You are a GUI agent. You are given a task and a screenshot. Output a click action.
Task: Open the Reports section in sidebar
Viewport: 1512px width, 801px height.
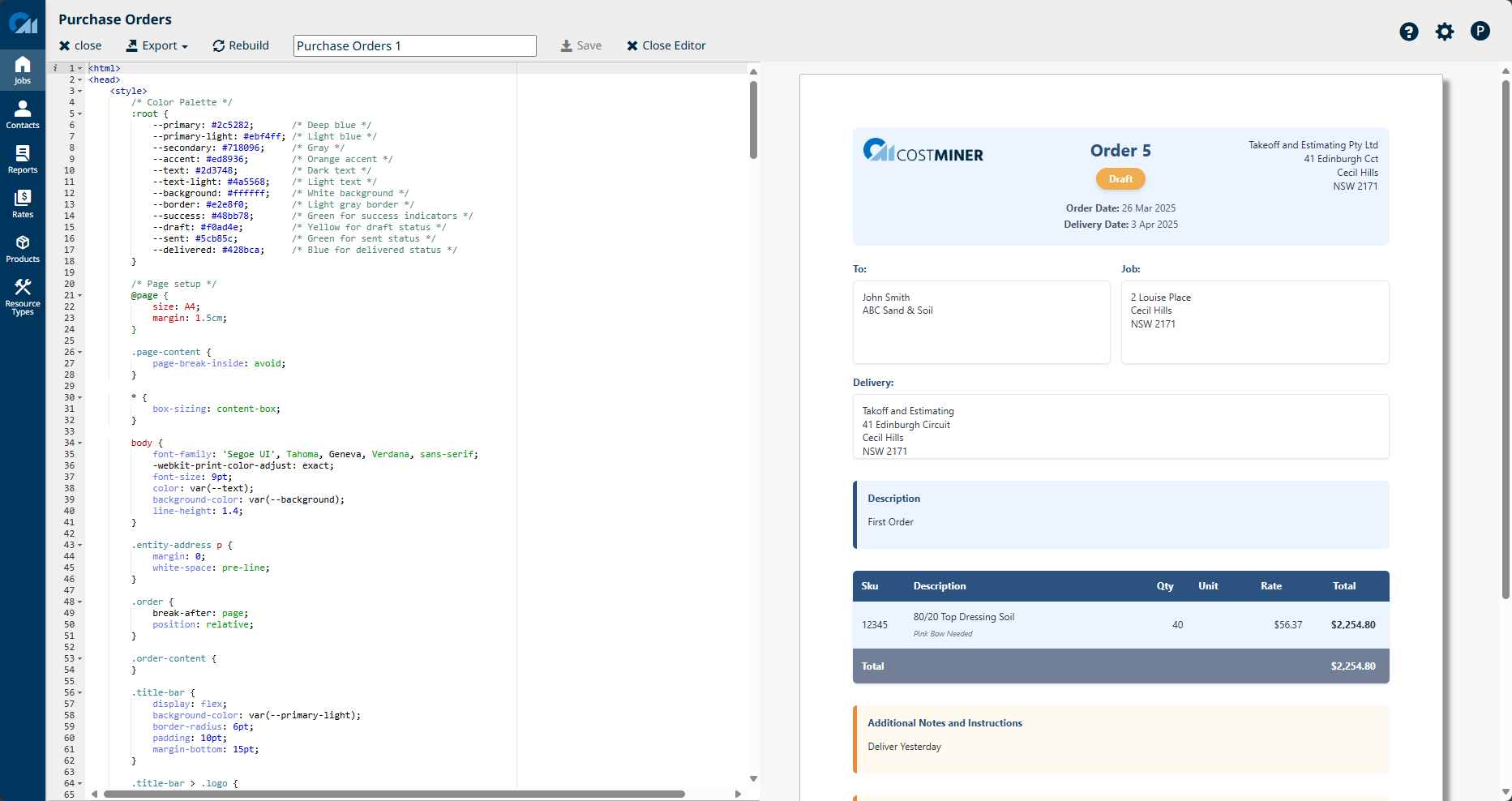(x=23, y=160)
